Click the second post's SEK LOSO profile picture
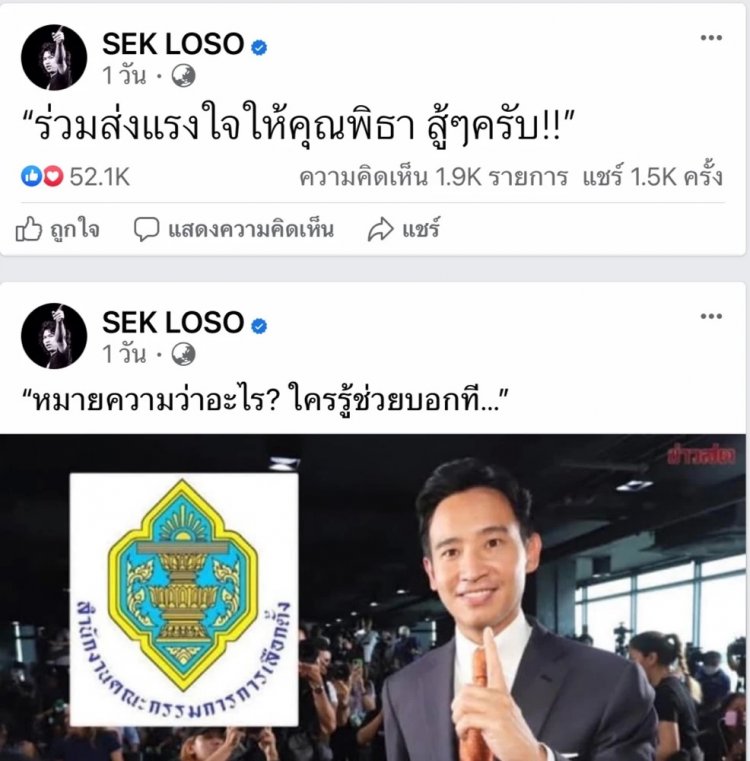Viewport: 750px width, 761px height. click(54, 336)
